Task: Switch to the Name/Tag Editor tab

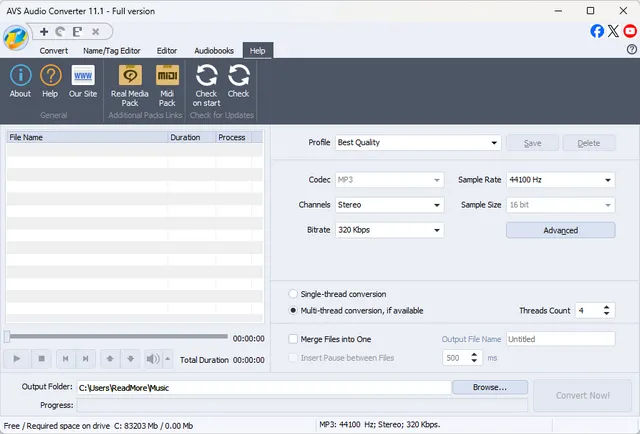Action: [112, 50]
